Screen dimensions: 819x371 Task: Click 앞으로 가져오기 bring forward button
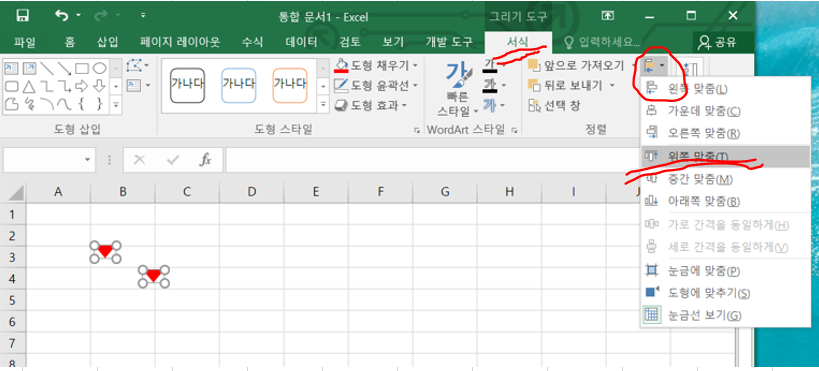(x=576, y=65)
